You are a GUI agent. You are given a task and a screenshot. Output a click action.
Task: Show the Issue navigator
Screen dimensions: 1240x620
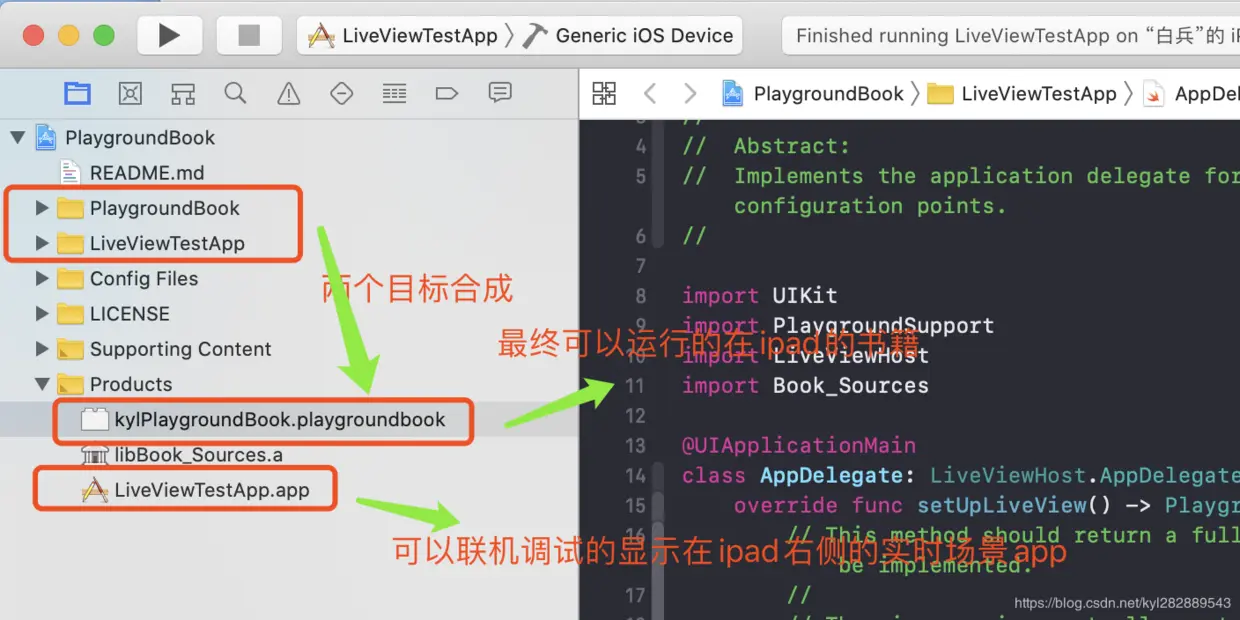coord(289,94)
